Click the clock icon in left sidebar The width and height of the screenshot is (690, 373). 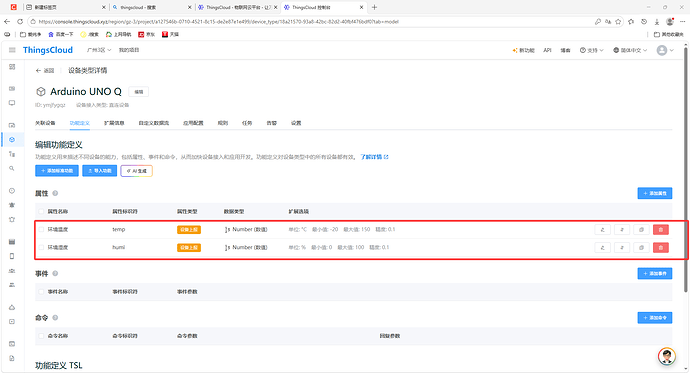click(12, 191)
